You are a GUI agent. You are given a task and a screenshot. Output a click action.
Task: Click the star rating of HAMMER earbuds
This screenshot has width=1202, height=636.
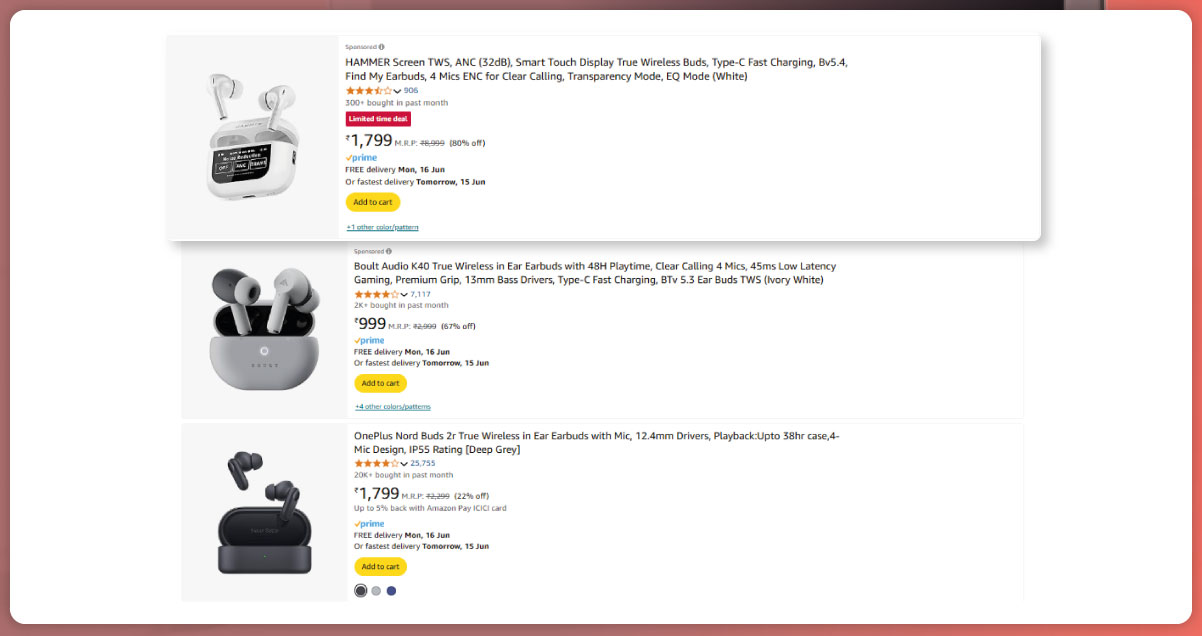pyautogui.click(x=369, y=91)
